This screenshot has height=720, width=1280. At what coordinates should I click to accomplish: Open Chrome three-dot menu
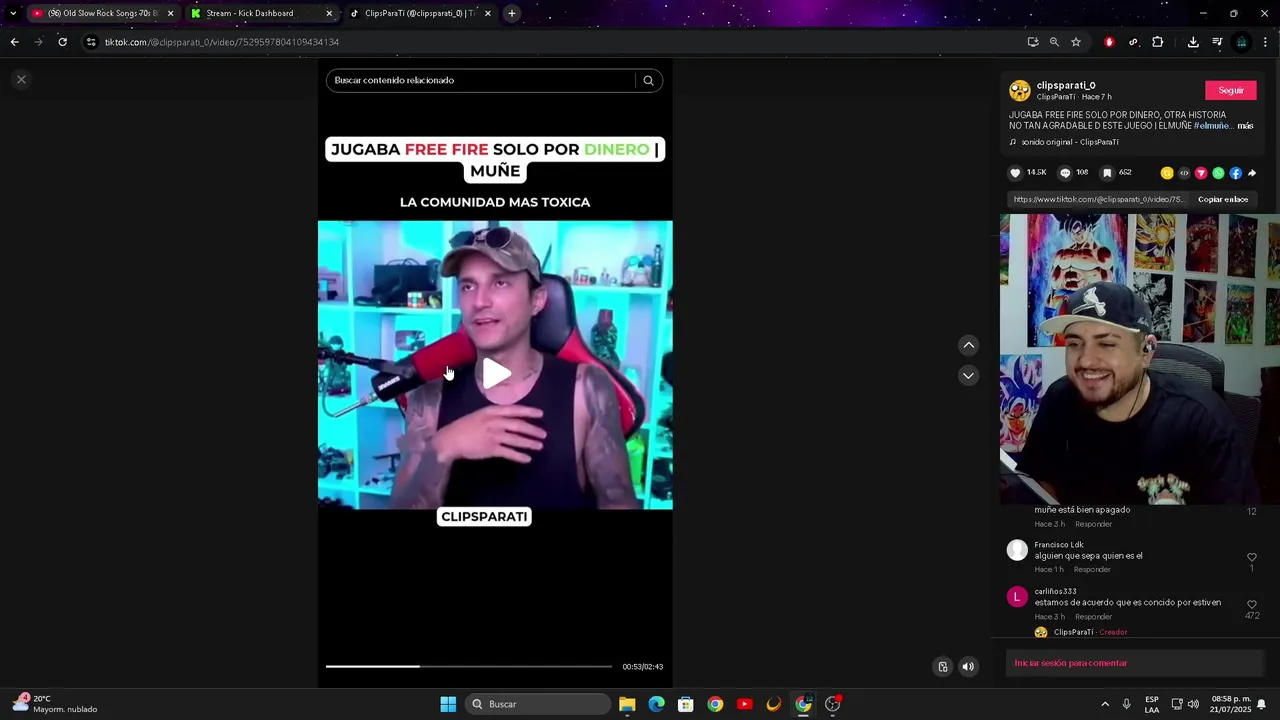coord(1265,42)
